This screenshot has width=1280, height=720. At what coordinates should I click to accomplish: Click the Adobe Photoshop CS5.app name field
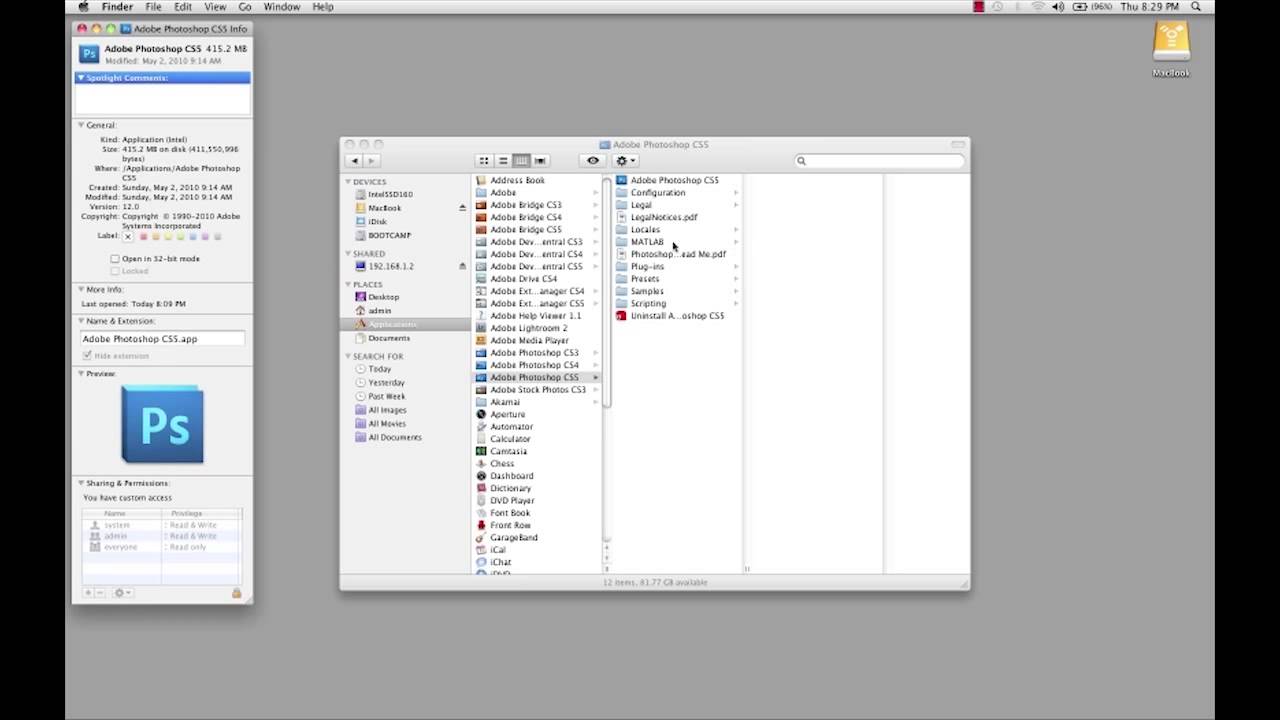click(x=162, y=339)
